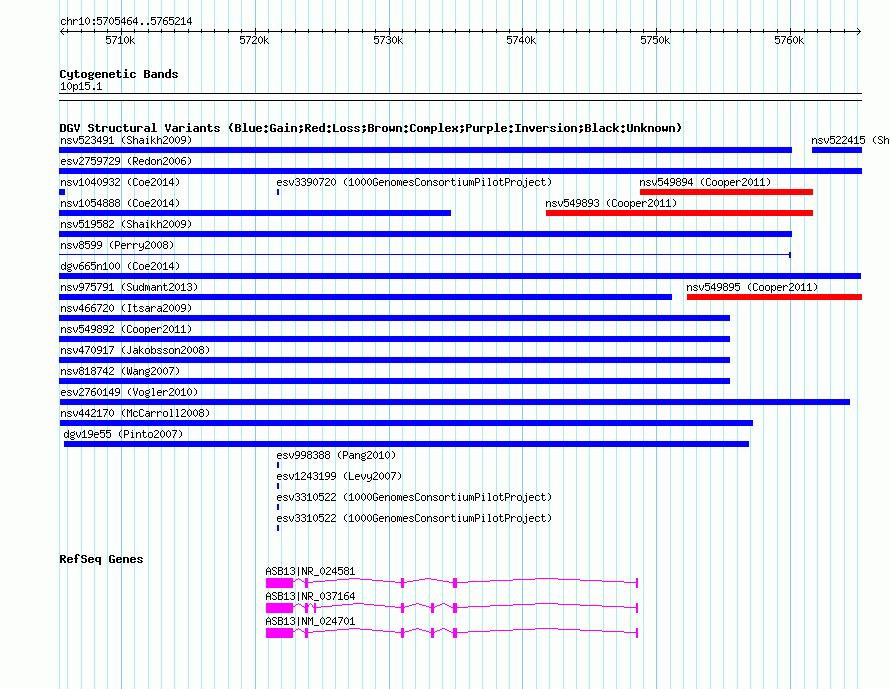This screenshot has width=890, height=689.
Task: Click the nsv975791 (Sudmant2013) label
Action: pos(129,287)
